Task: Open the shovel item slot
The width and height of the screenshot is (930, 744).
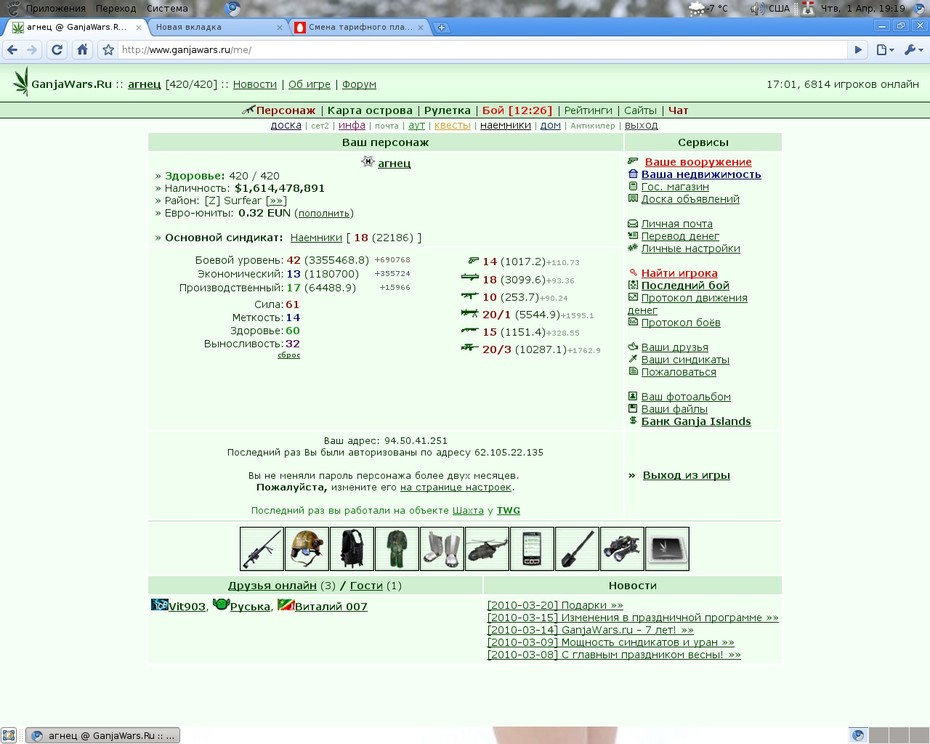Action: (x=577, y=549)
